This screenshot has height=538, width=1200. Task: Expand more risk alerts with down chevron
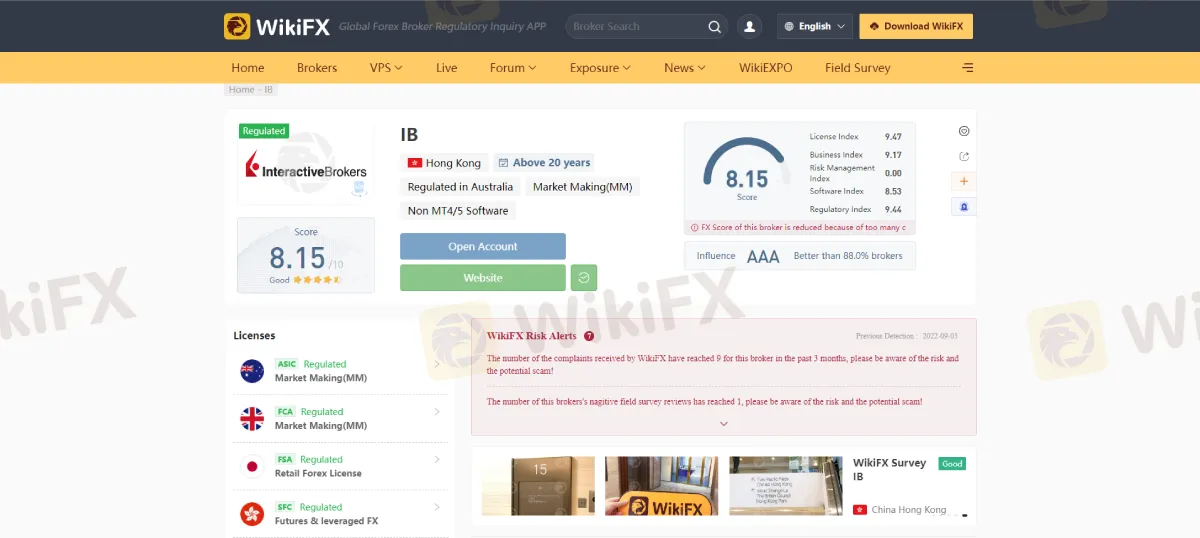coord(724,424)
